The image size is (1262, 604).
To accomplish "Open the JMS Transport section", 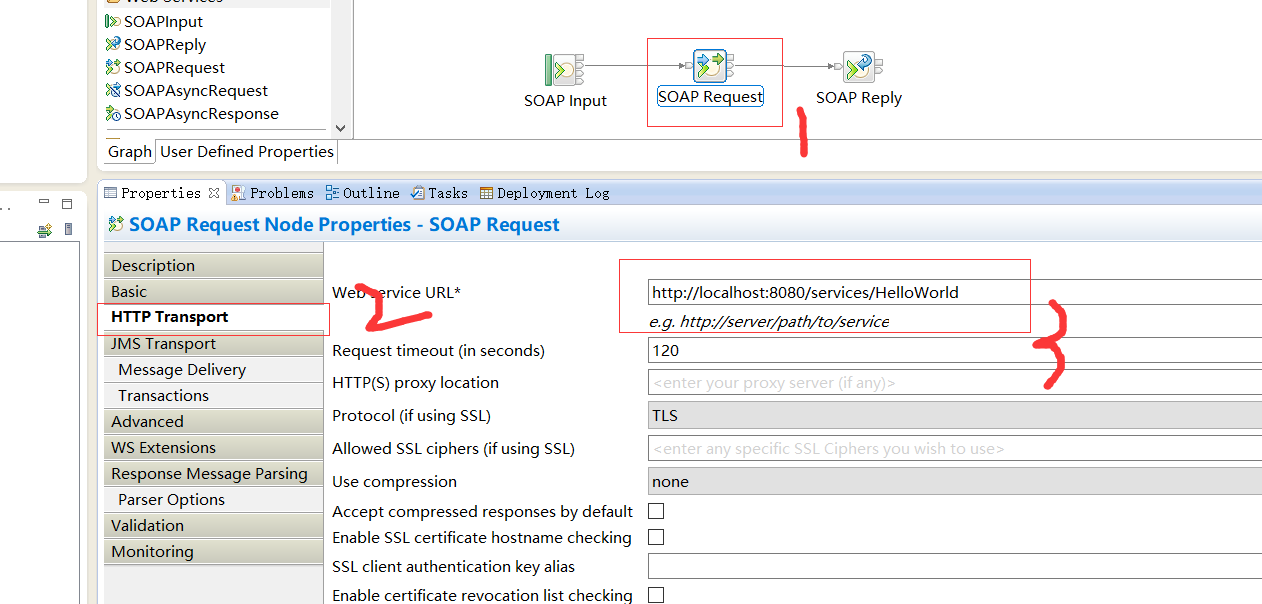I will coord(213,343).
